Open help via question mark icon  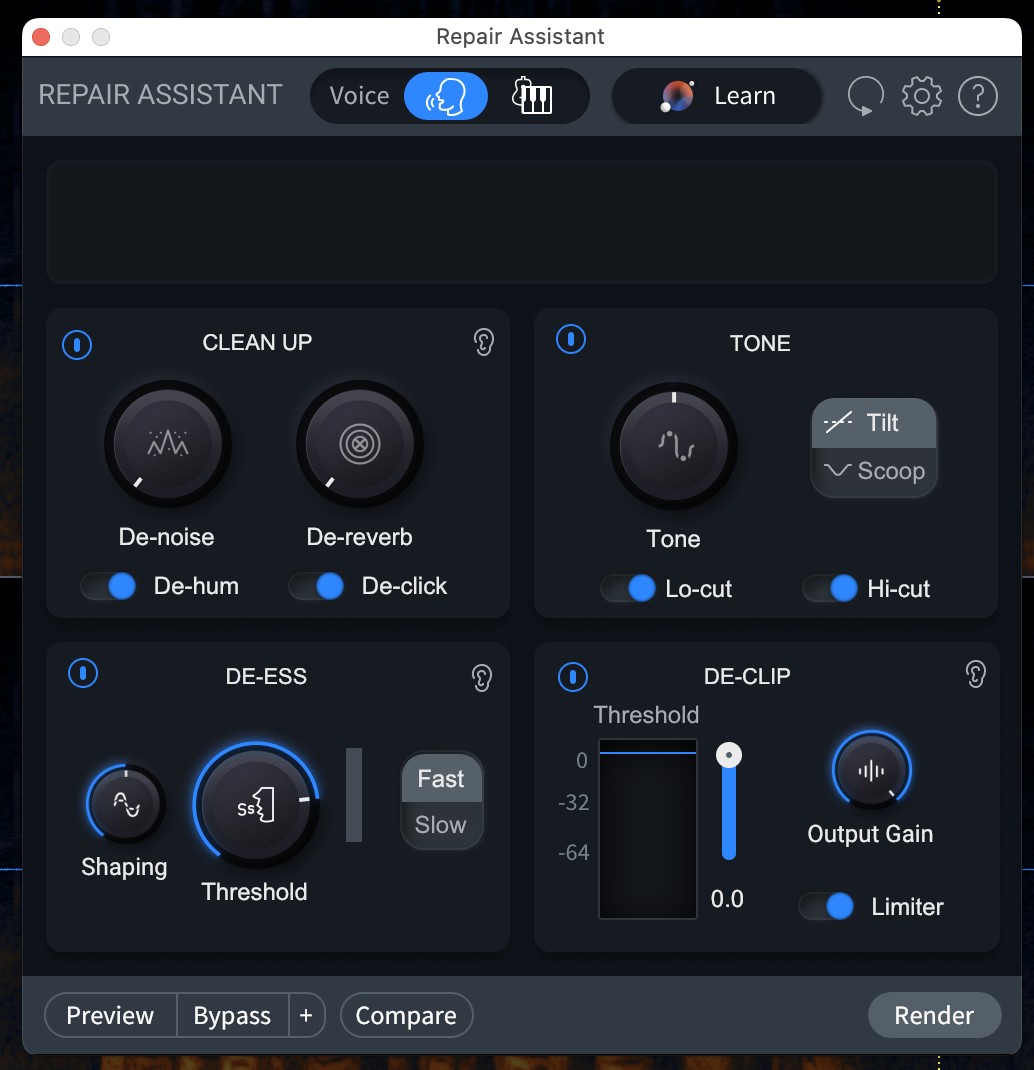977,96
